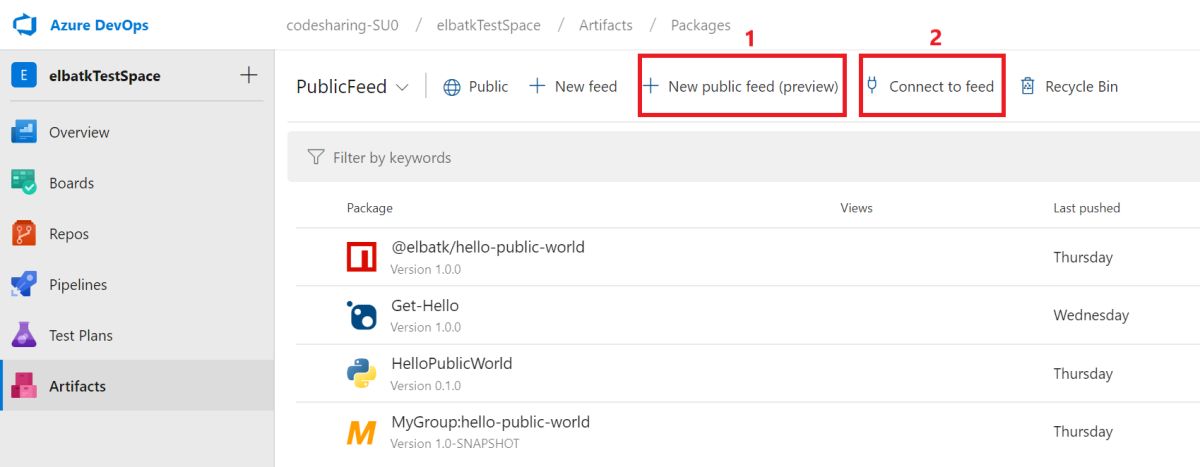Screen dimensions: 1200x467
Task: Open the PublicFeed feed picker dropdown
Action: 352,87
